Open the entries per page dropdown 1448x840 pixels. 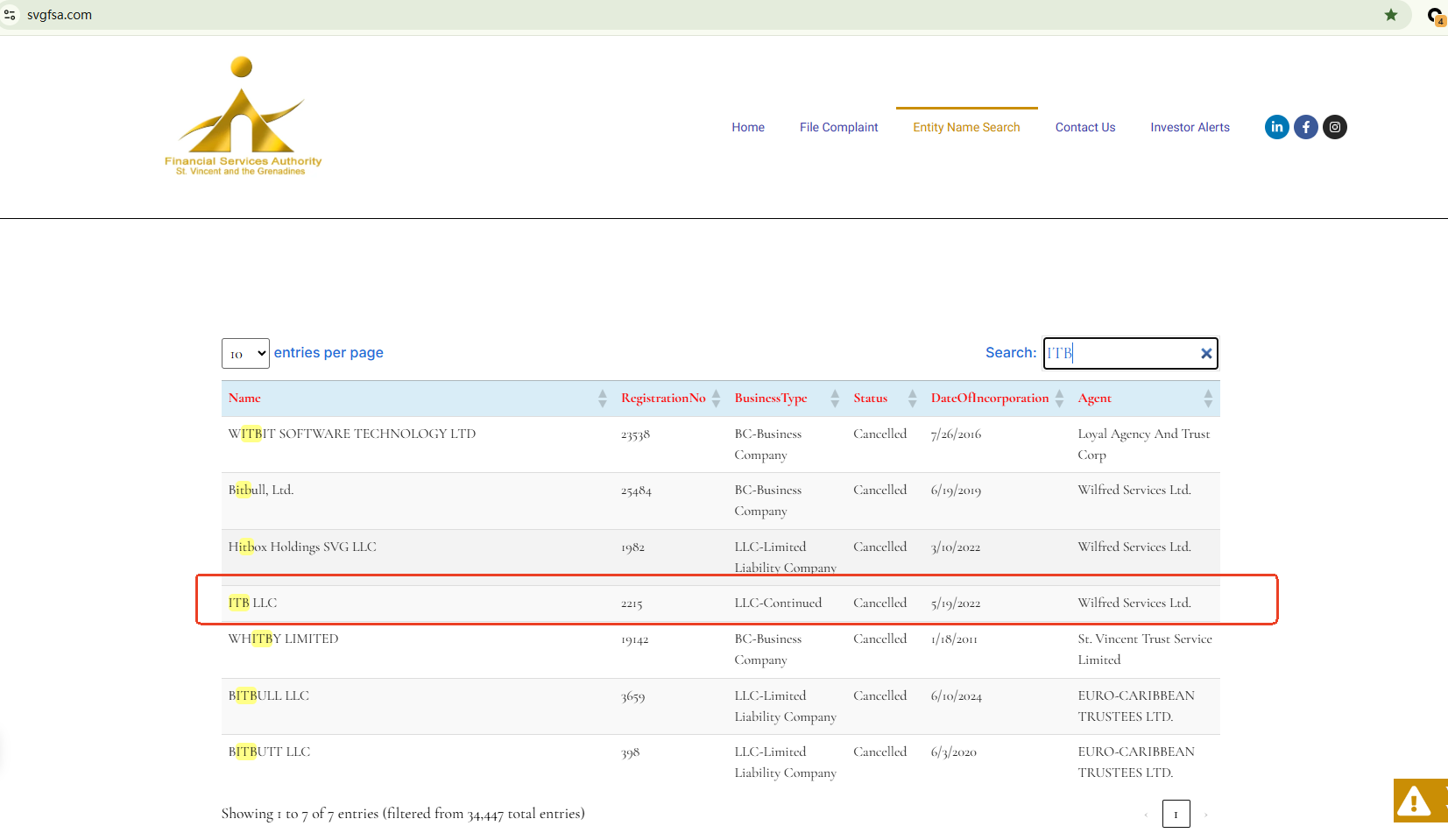point(245,354)
